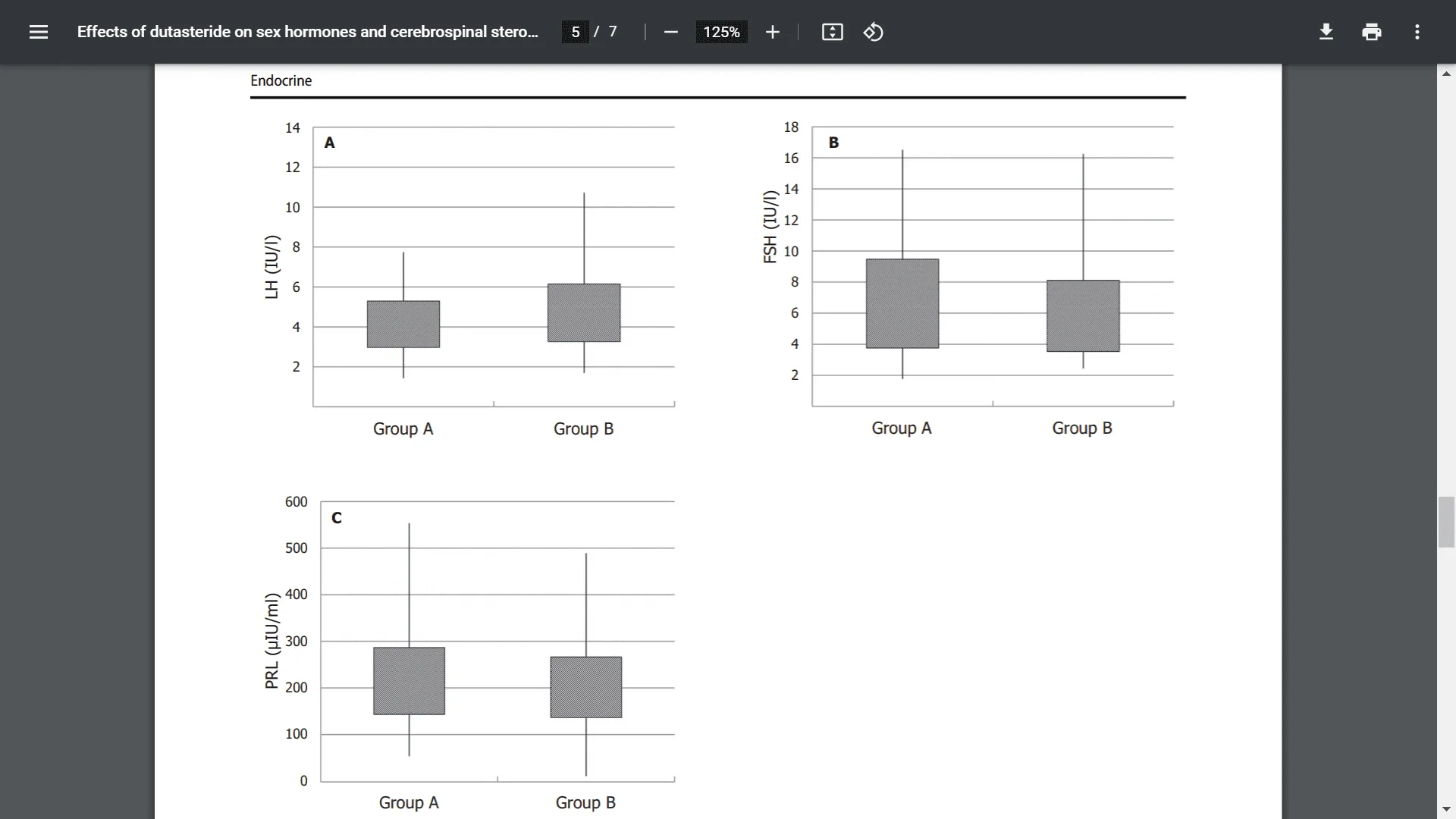Click the Group B box in FSH chart
Image resolution: width=1456 pixels, height=819 pixels.
pos(1083,315)
